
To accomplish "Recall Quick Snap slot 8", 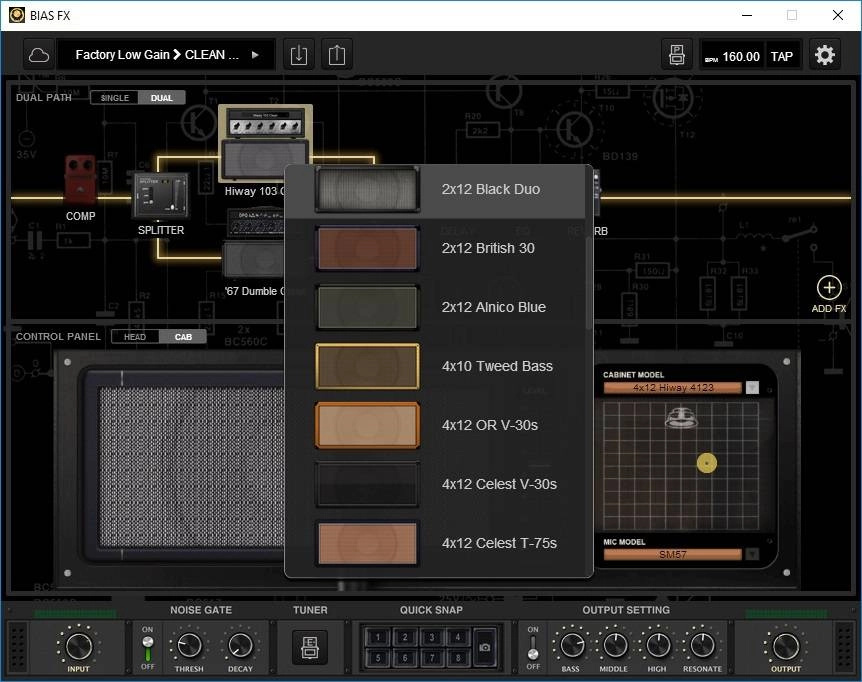I will [x=458, y=657].
